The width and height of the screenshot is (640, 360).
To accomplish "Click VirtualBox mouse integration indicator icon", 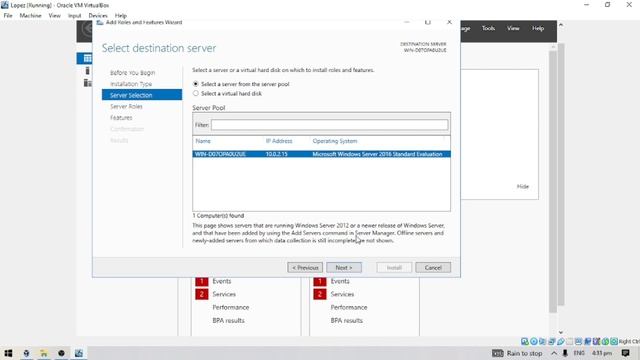I will pyautogui.click(x=605, y=342).
